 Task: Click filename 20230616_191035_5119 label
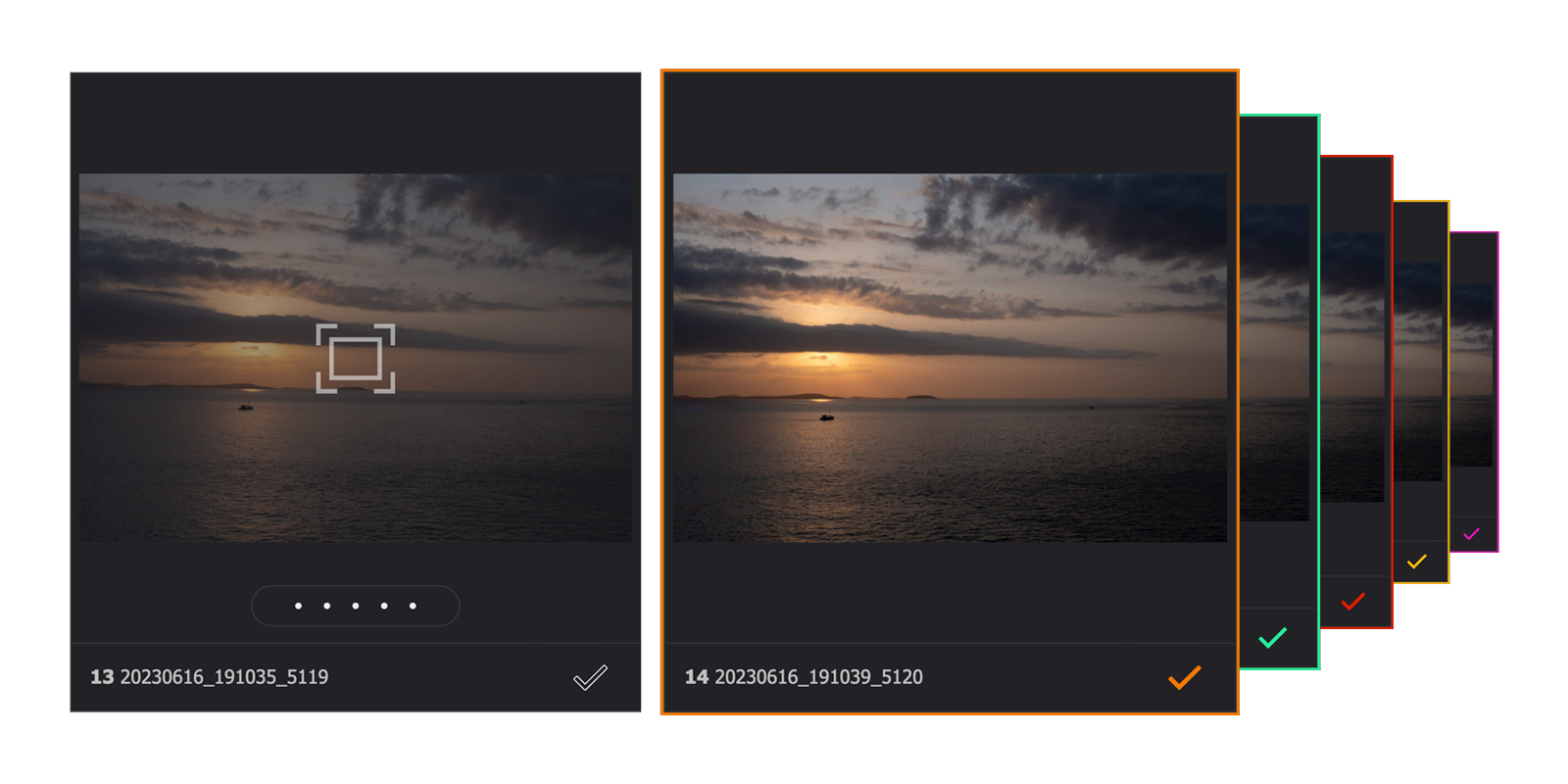(224, 677)
